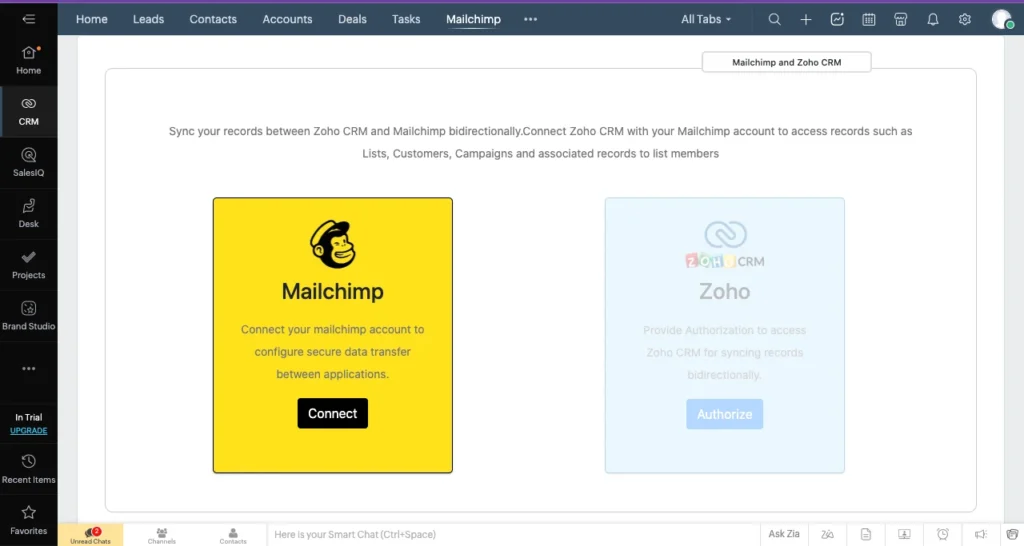This screenshot has height=546, width=1024.
Task: Open the signals chart icon in top bar
Action: tap(837, 19)
